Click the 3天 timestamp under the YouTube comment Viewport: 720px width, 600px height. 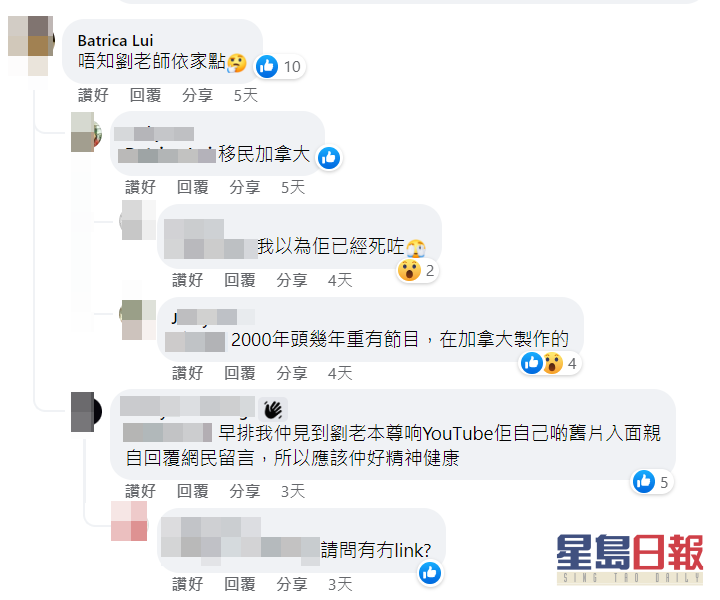pos(293,491)
